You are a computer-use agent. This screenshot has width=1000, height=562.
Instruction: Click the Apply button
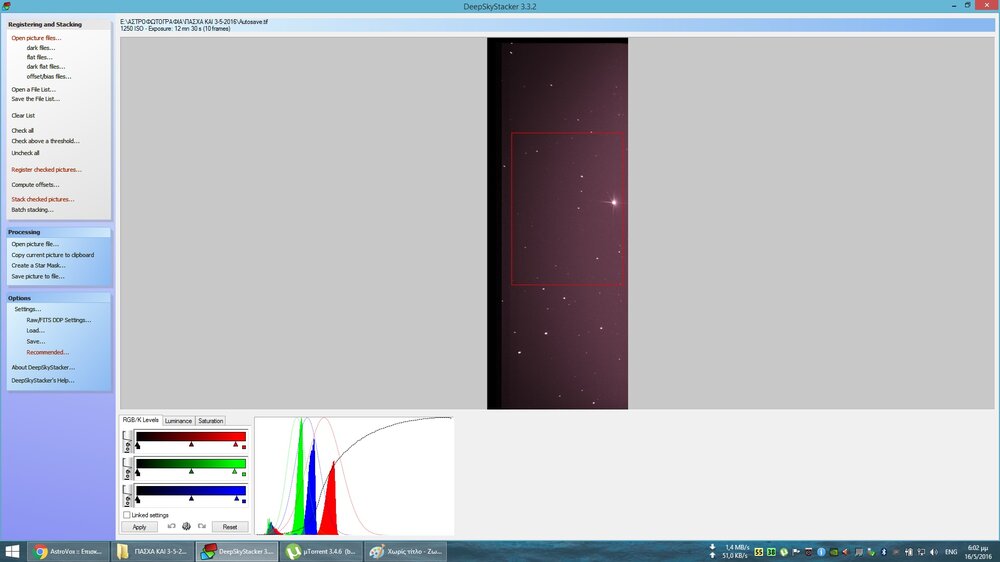click(x=139, y=527)
